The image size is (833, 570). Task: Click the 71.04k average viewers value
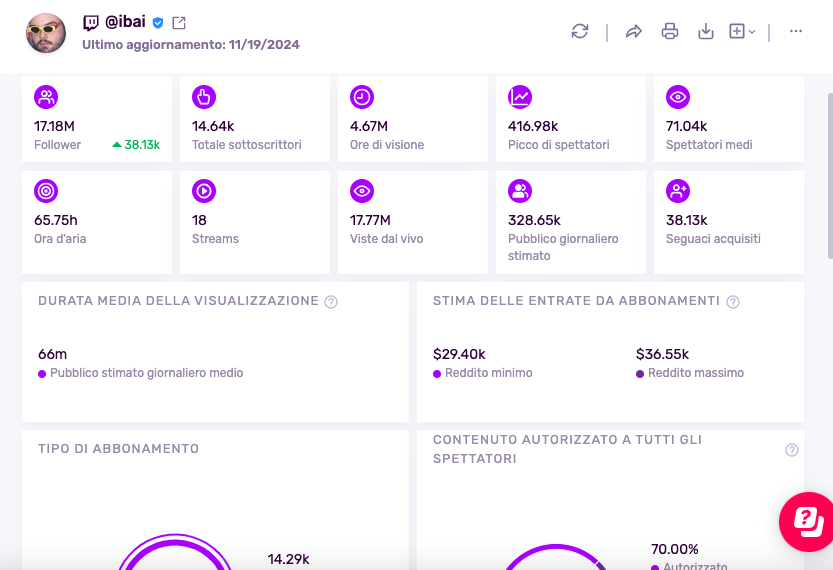(686, 126)
